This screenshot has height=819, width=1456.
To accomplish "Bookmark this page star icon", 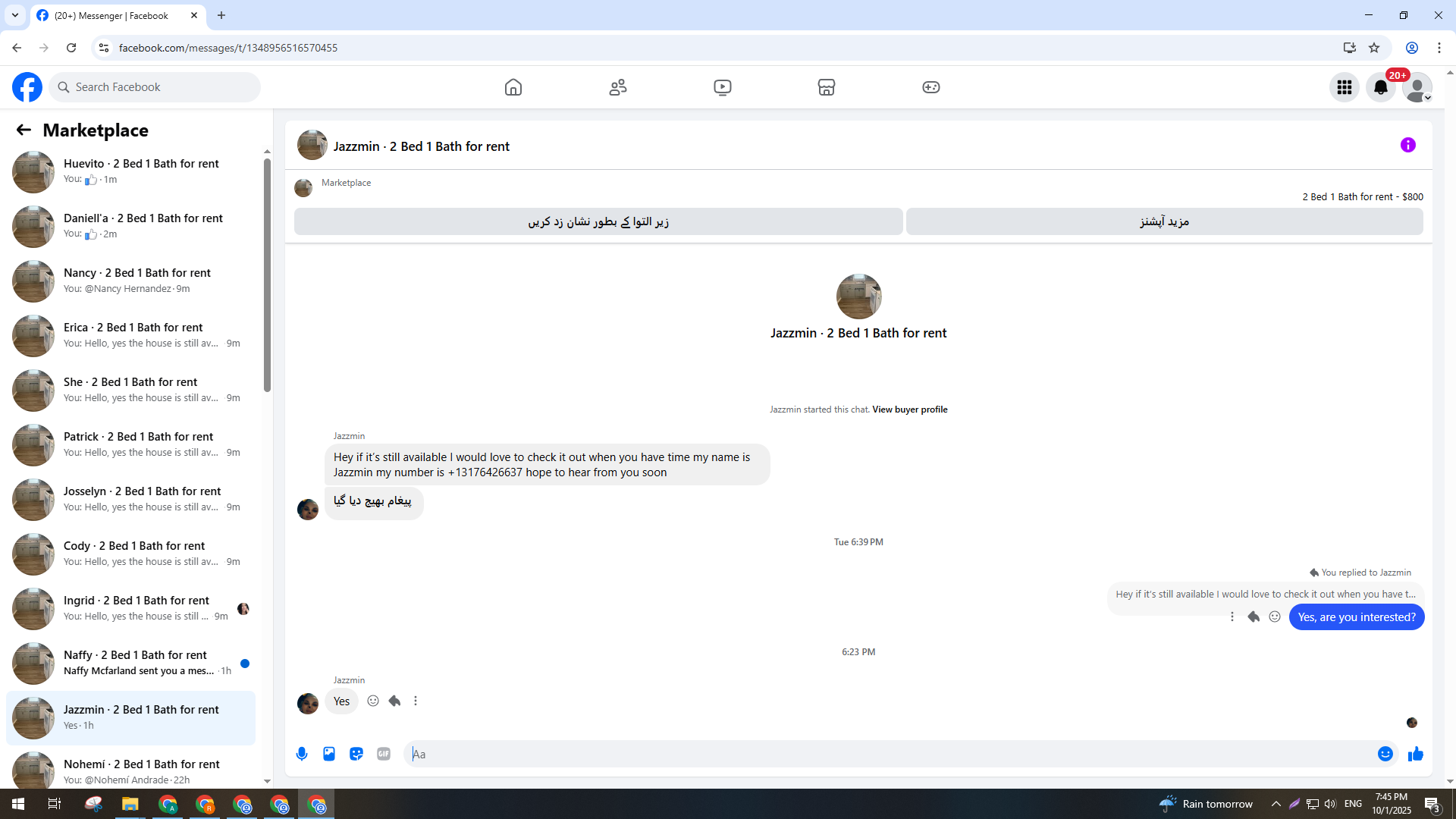I will (x=1374, y=48).
